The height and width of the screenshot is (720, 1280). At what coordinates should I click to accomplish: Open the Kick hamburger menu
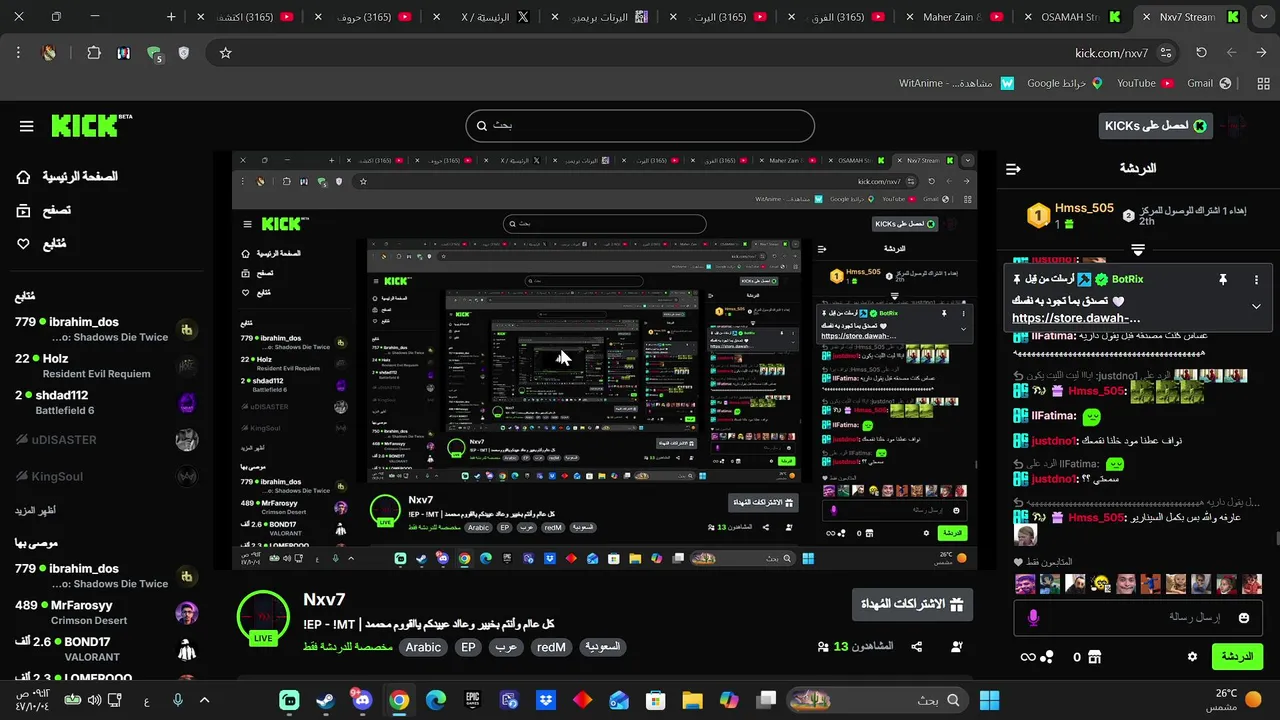(27, 126)
